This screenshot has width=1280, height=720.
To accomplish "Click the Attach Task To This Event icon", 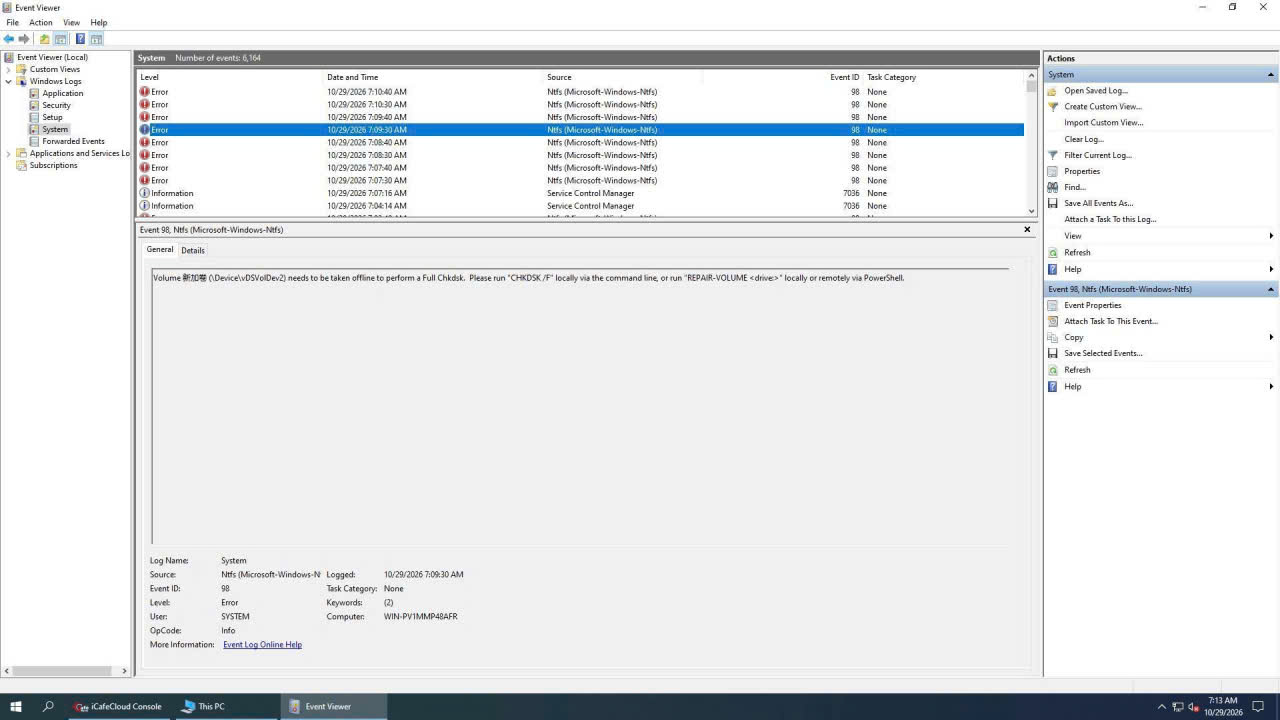I will 1052,321.
